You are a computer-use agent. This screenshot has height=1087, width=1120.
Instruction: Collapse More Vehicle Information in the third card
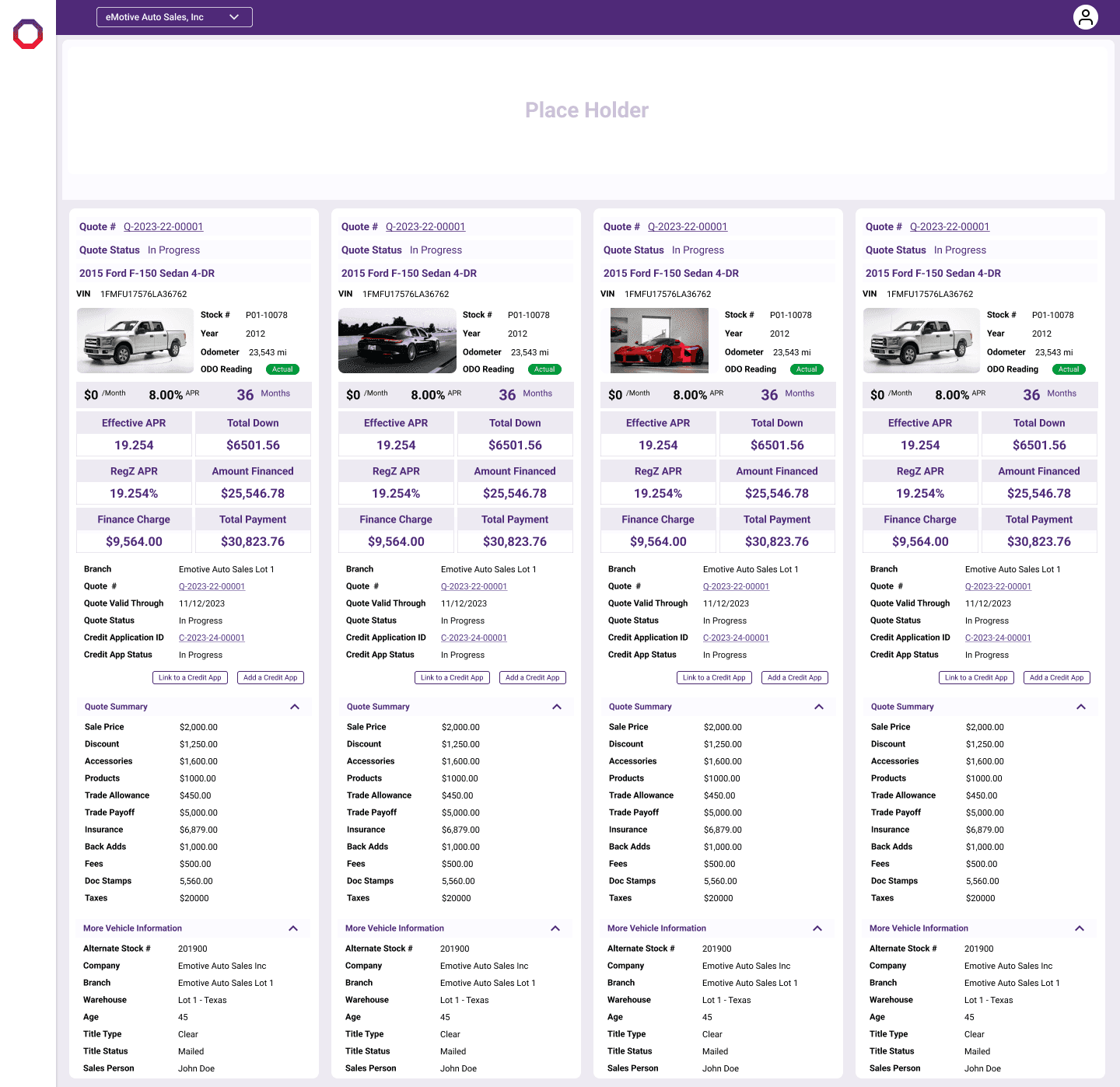(817, 928)
